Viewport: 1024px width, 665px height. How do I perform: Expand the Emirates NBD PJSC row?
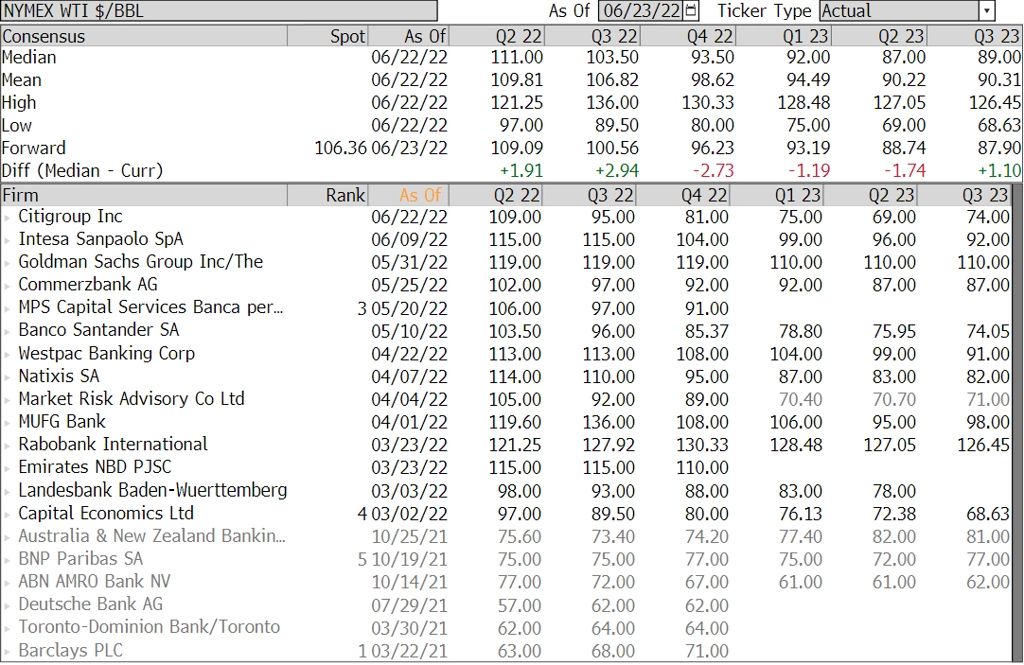[x=7, y=469]
